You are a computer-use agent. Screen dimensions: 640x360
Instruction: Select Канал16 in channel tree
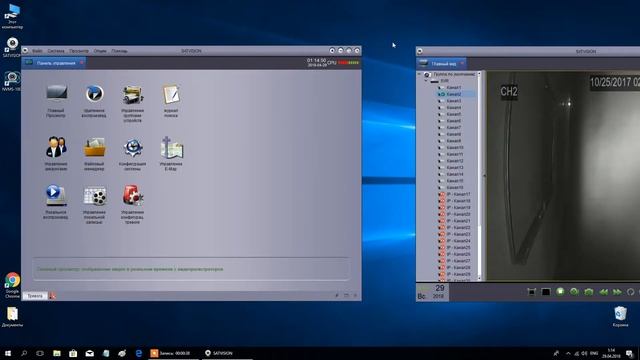pos(455,187)
